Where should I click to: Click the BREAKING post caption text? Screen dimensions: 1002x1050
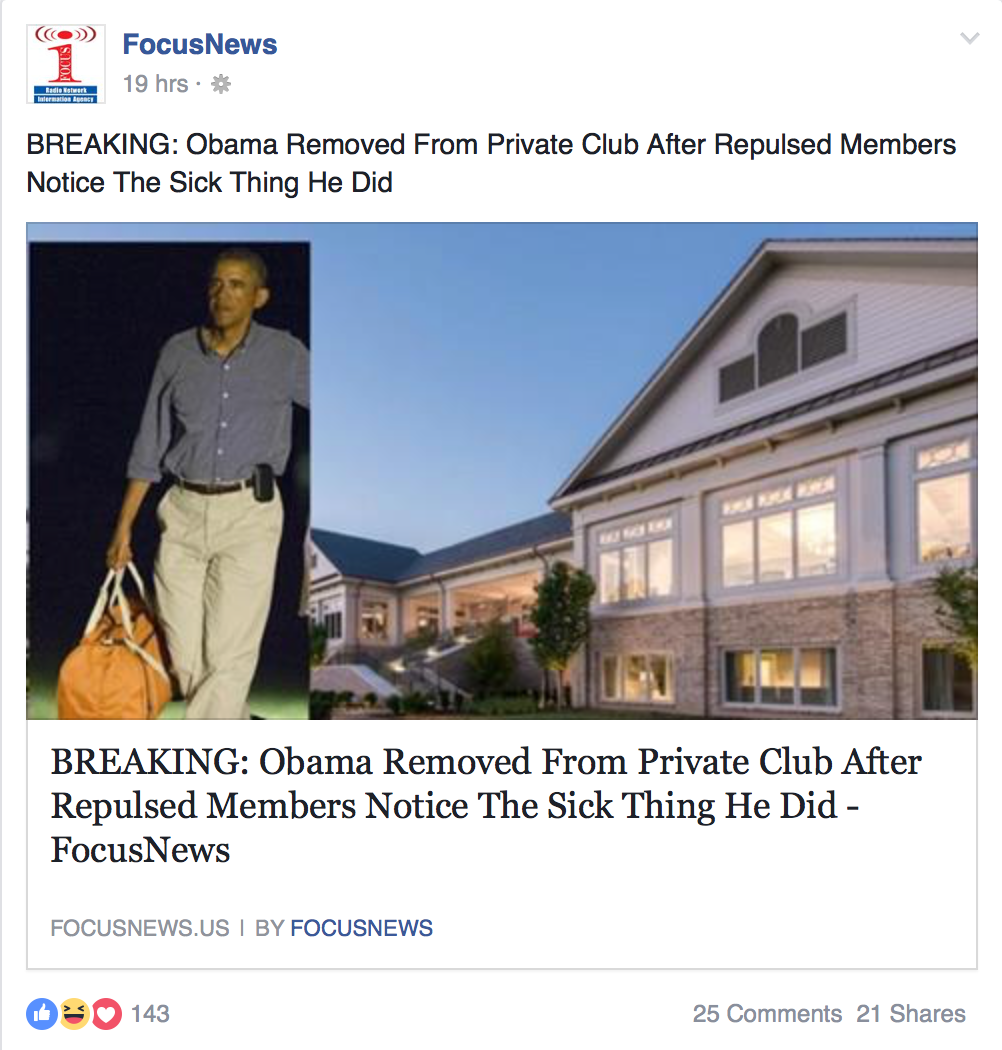pos(491,163)
